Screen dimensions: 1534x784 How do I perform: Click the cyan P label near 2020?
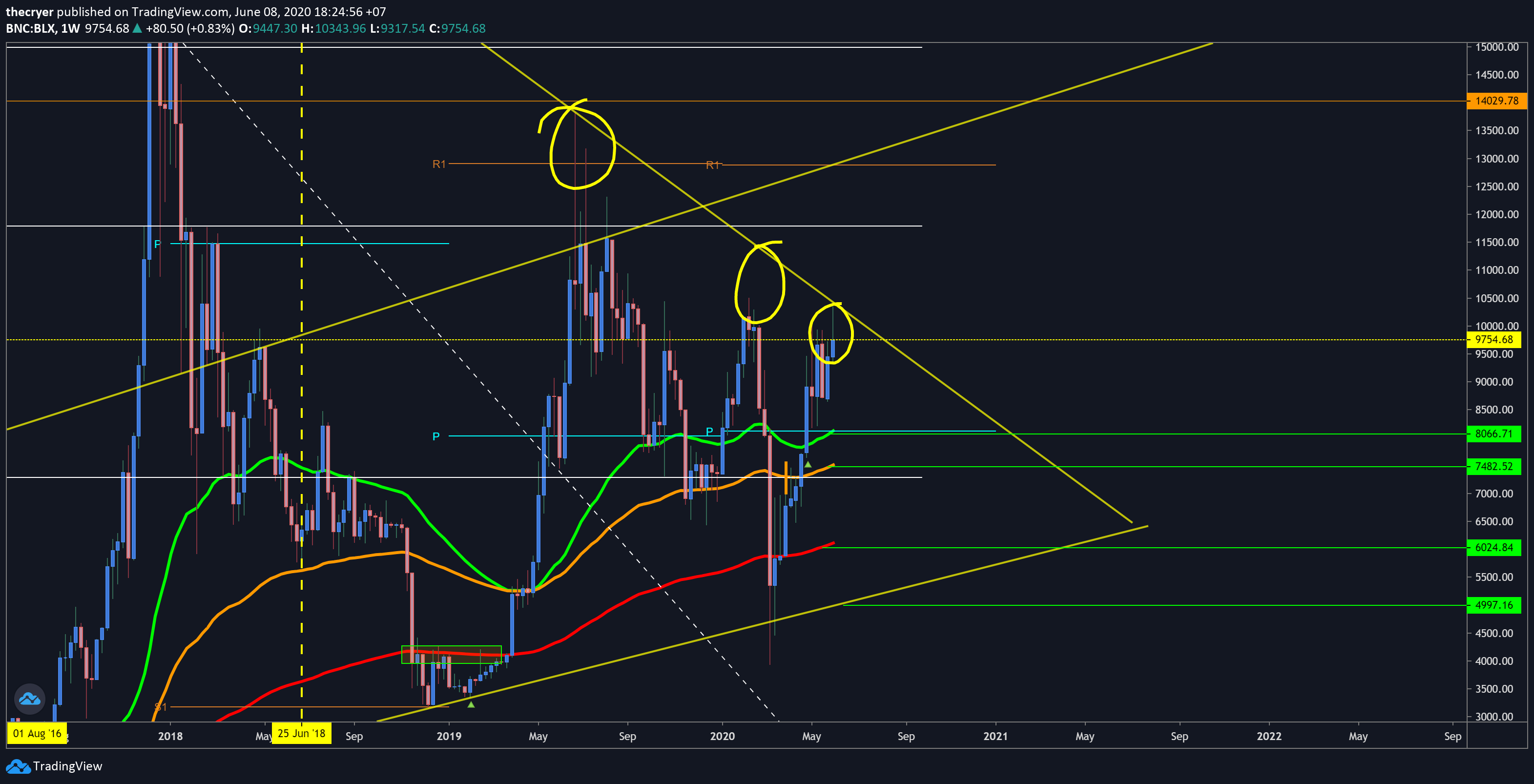709,431
